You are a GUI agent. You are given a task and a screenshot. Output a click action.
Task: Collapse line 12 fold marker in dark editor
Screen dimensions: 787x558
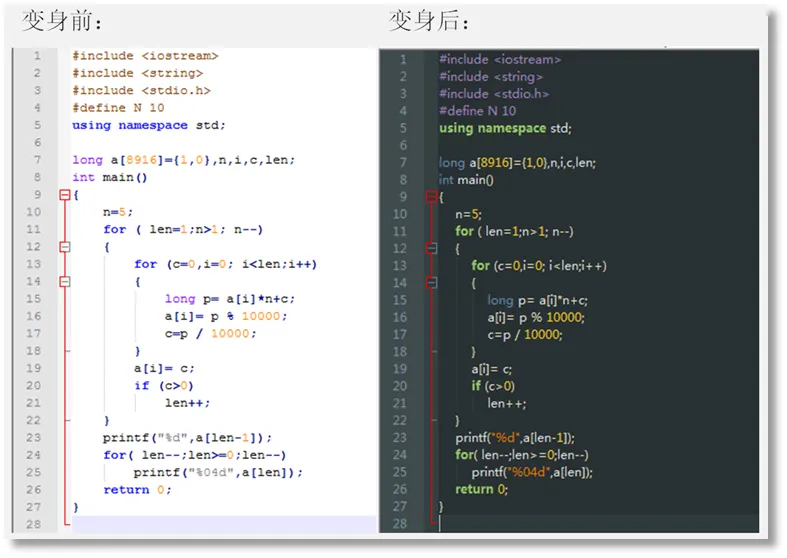[432, 248]
